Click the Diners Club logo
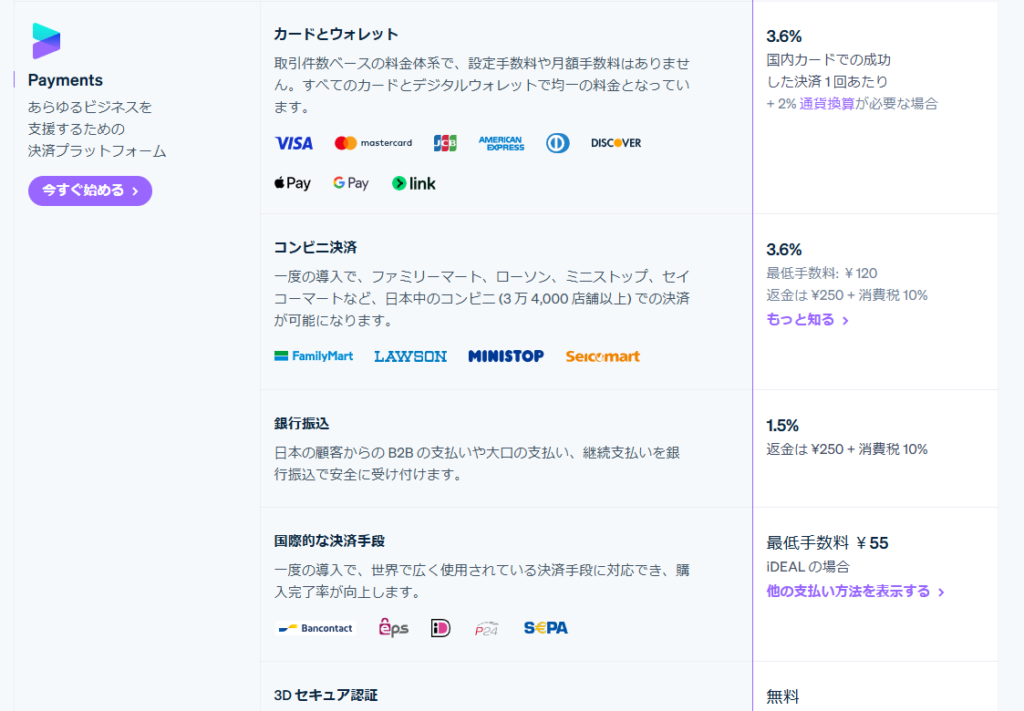The image size is (1024, 711). click(558, 143)
